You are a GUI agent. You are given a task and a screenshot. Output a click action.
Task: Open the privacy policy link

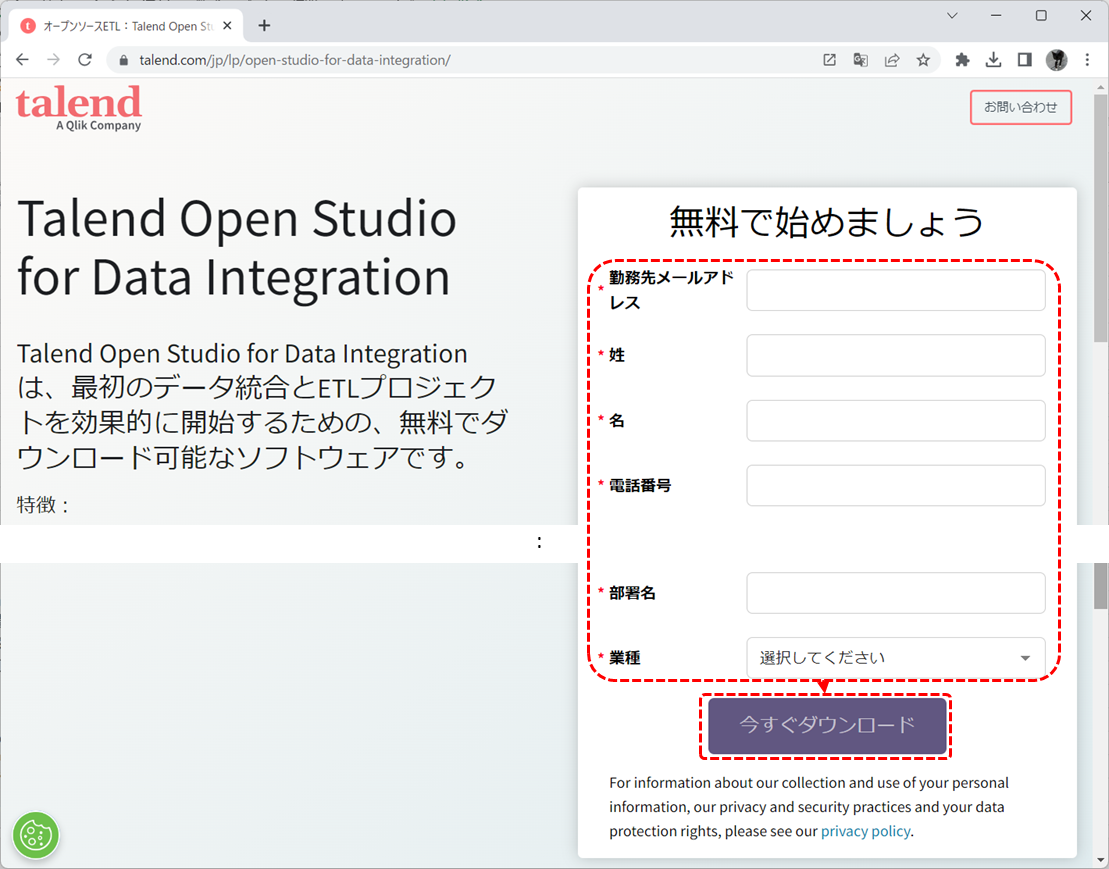click(x=865, y=831)
